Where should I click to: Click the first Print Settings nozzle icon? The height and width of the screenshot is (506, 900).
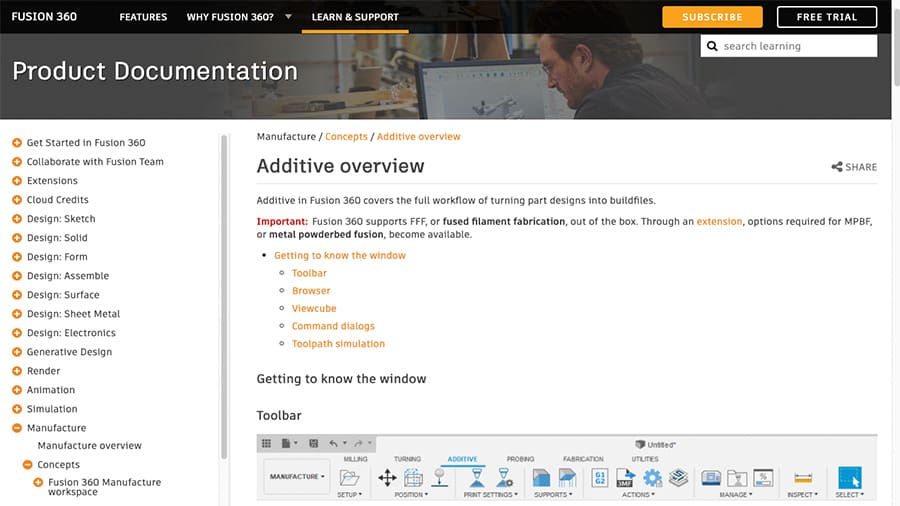(x=477, y=477)
